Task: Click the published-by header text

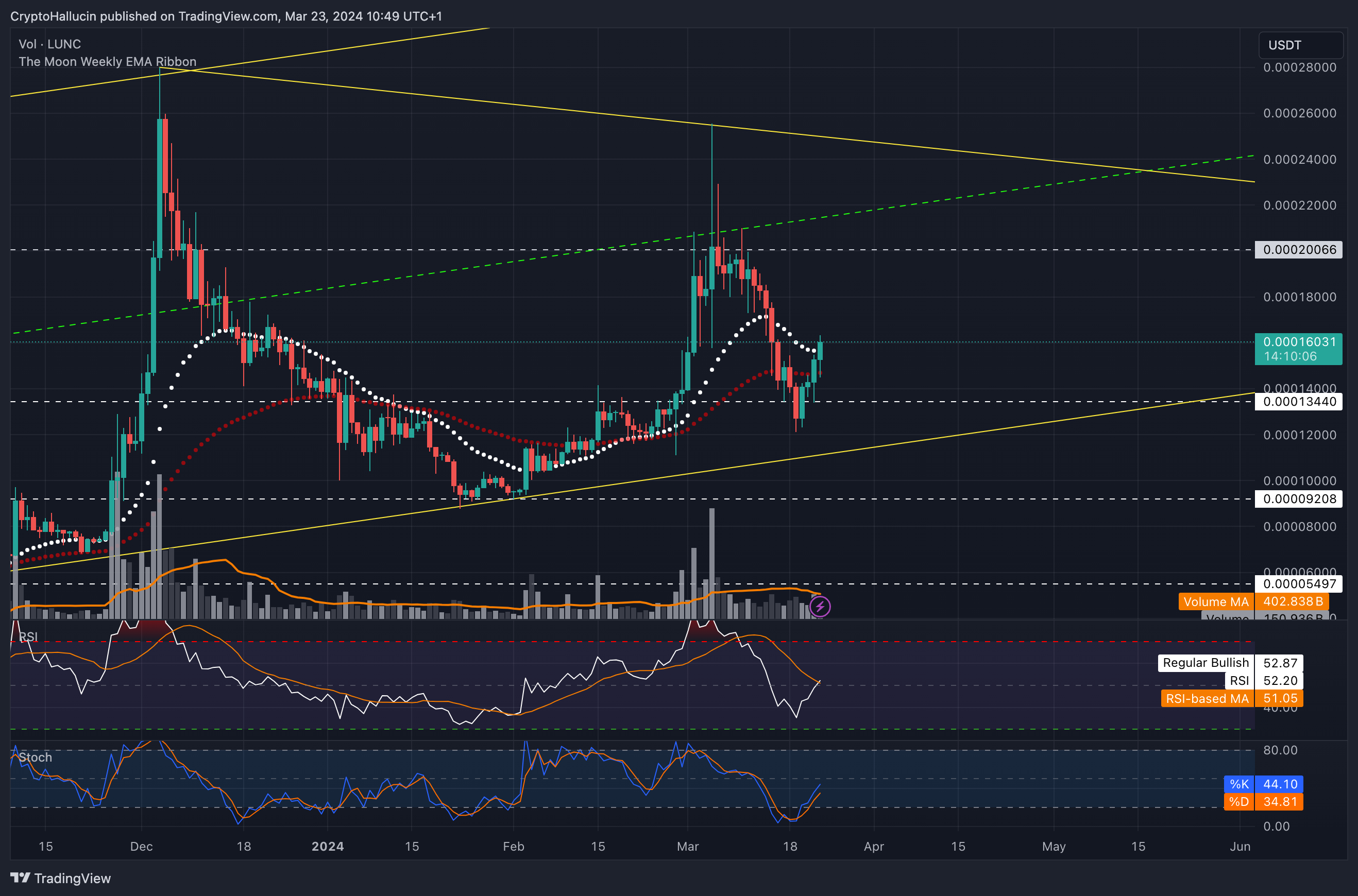Action: point(226,16)
